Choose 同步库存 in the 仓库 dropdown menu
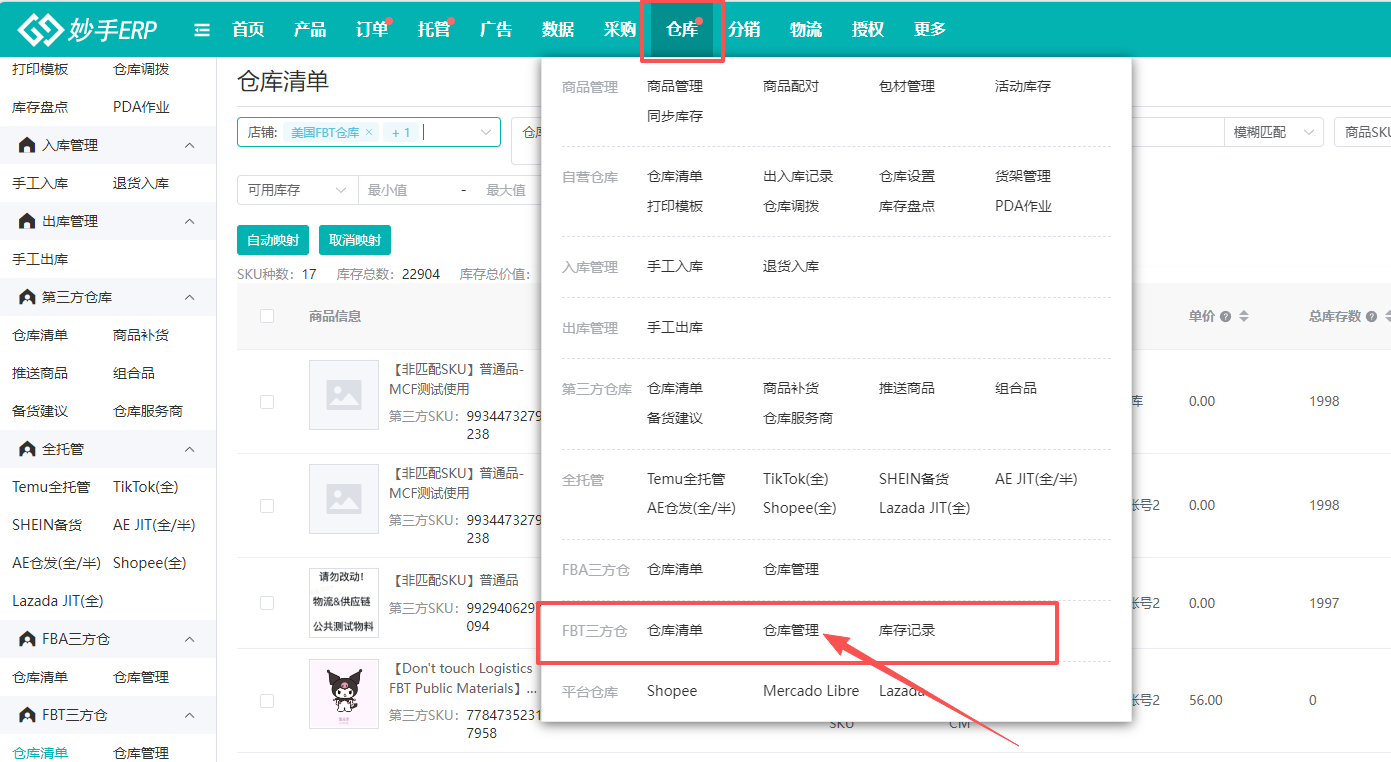Image resolution: width=1391 pixels, height=762 pixels. coord(675,117)
